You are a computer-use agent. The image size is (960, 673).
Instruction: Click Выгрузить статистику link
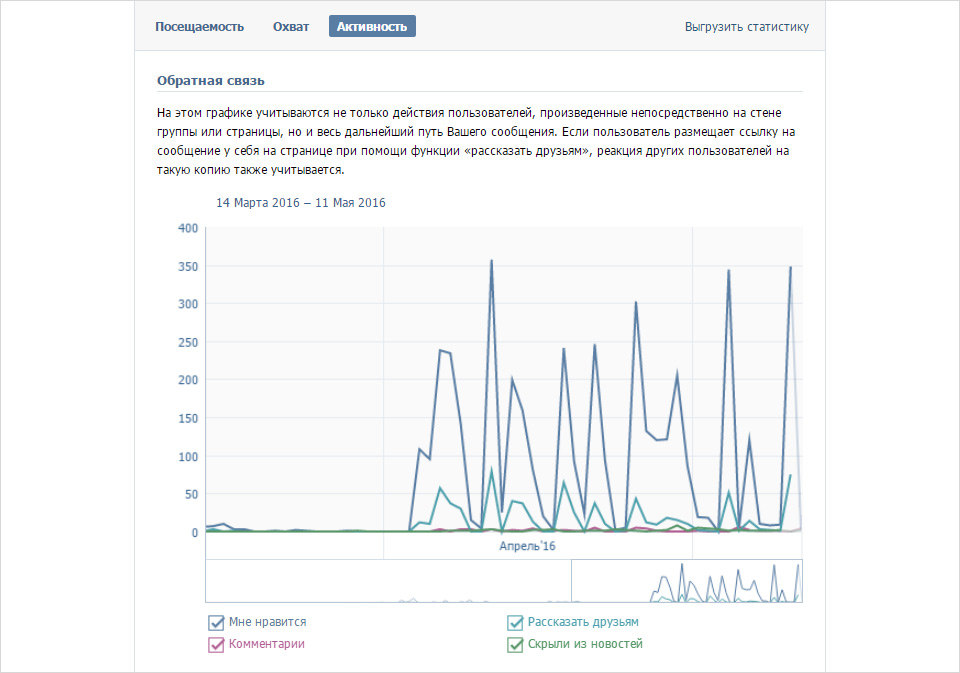point(746,27)
